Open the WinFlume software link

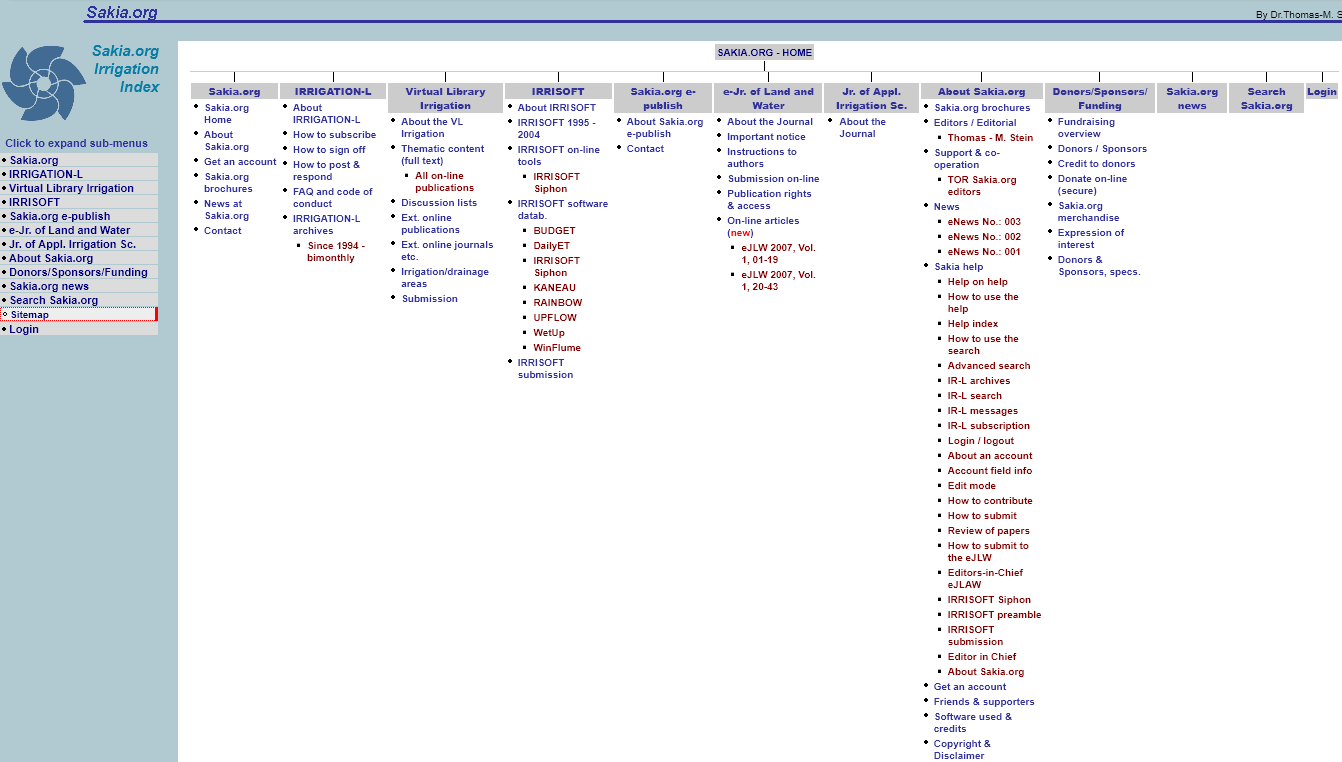[556, 348]
